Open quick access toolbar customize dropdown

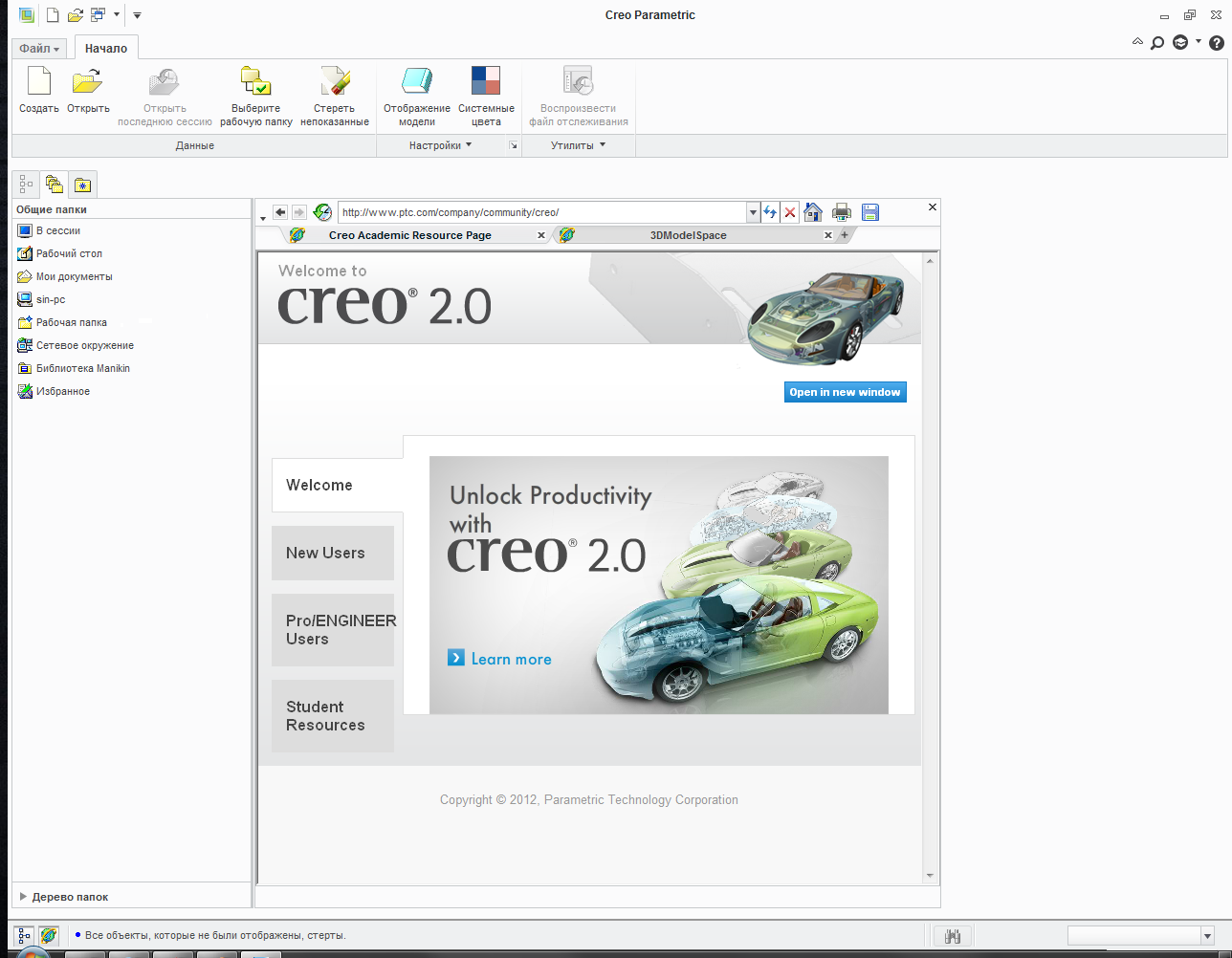(137, 15)
